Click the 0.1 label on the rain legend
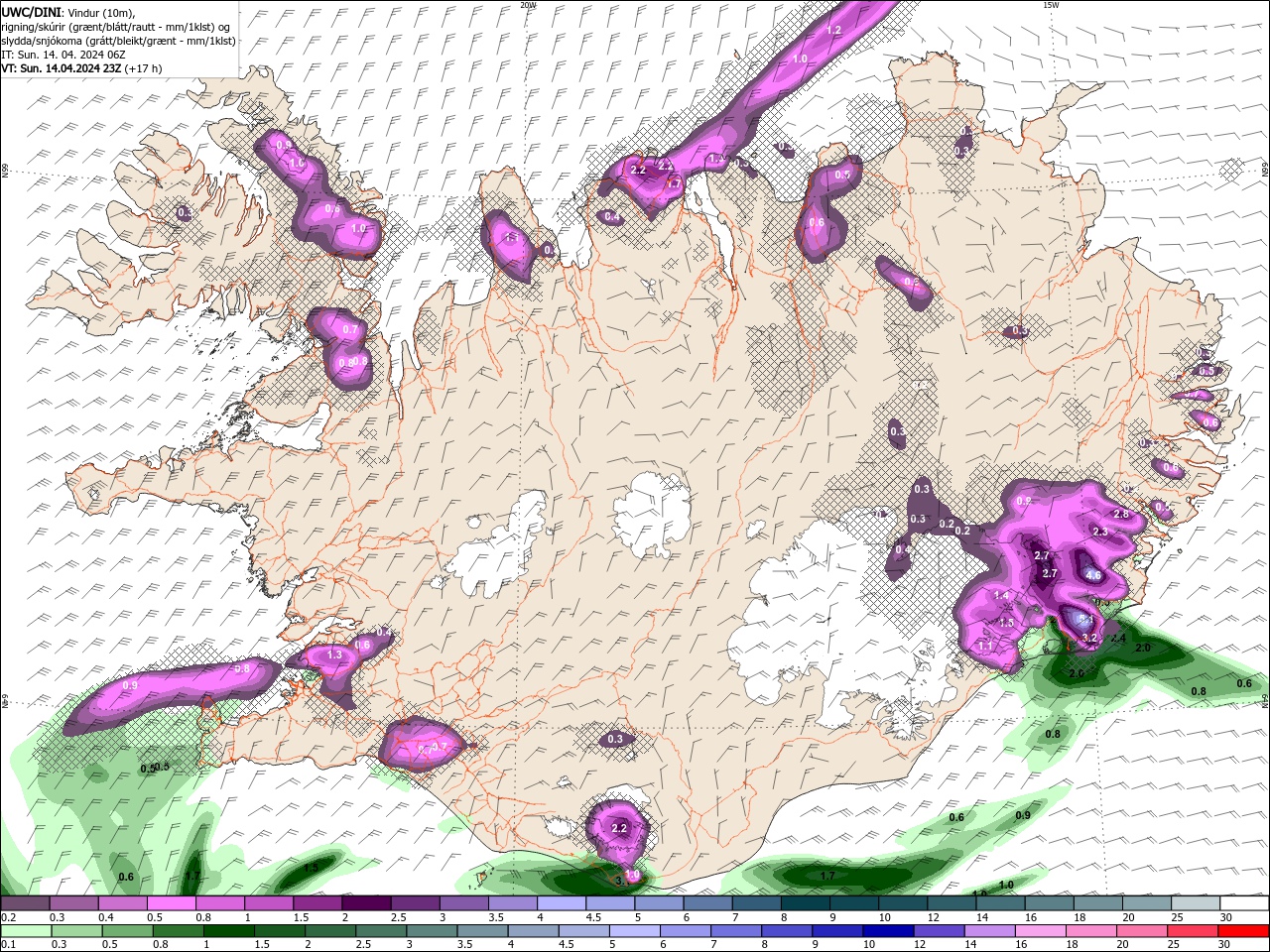Image resolution: width=1270 pixels, height=952 pixels. (8, 945)
